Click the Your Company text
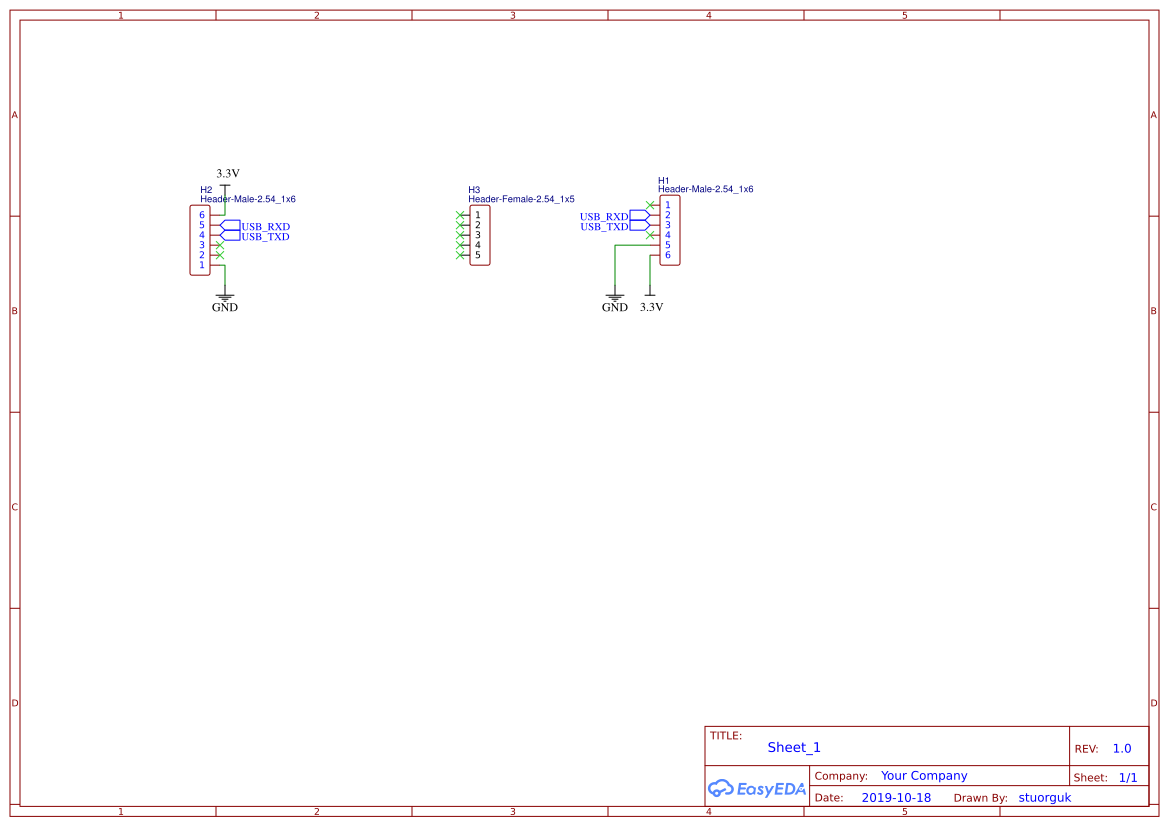Viewport: 1169px width, 827px height. click(x=923, y=775)
